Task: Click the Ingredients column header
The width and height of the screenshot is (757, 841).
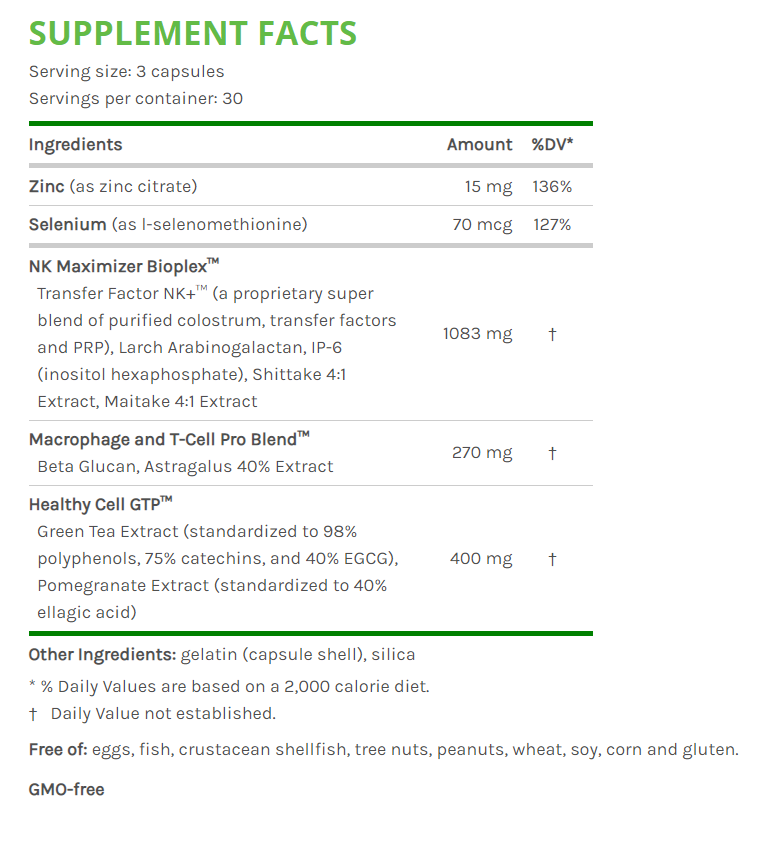Action: tap(75, 145)
